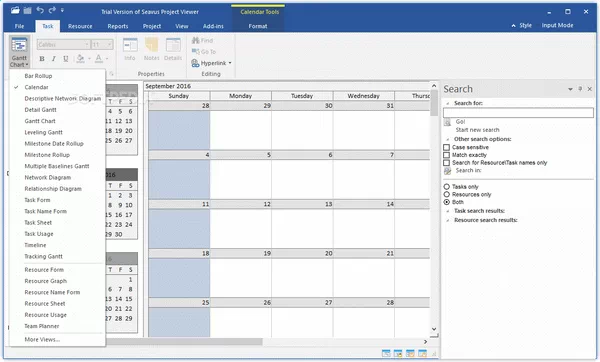Viewport: 600px width, 362px height.
Task: Select the Tasks only radio button
Action: coord(446,187)
